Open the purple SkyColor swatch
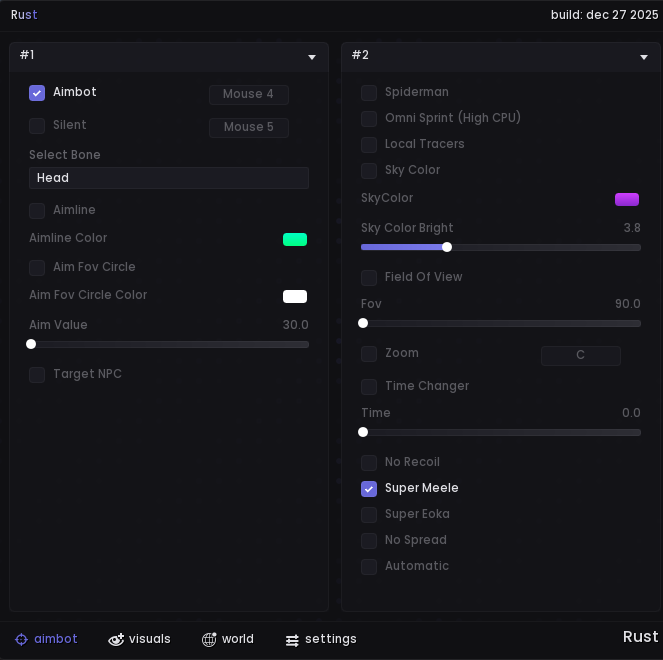 pyautogui.click(x=627, y=199)
